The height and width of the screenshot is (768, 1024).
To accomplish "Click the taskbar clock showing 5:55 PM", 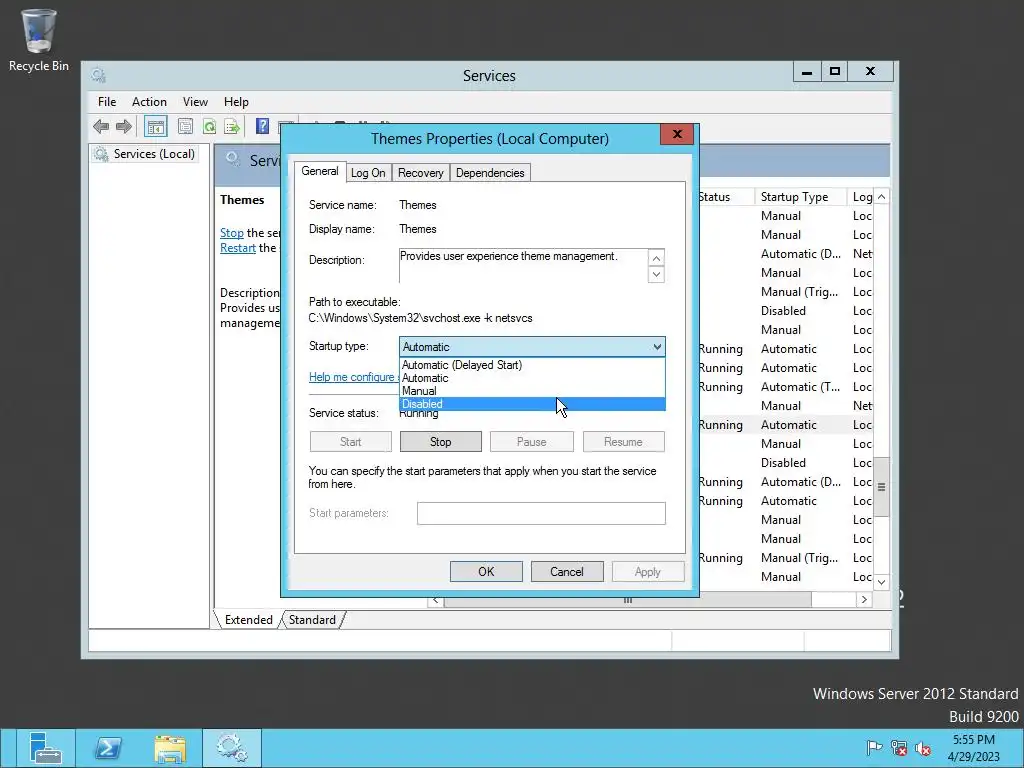I will pyautogui.click(x=974, y=748).
